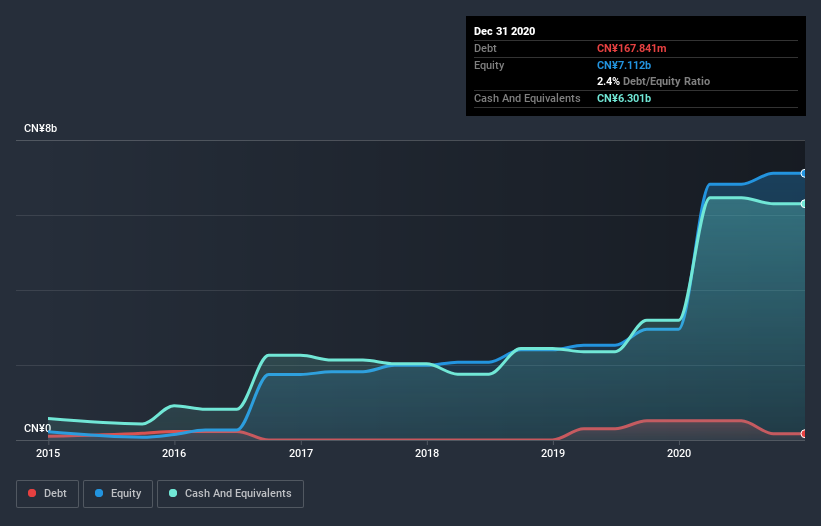
Task: Click the CN¥8b axis label
Action: [x=40, y=128]
